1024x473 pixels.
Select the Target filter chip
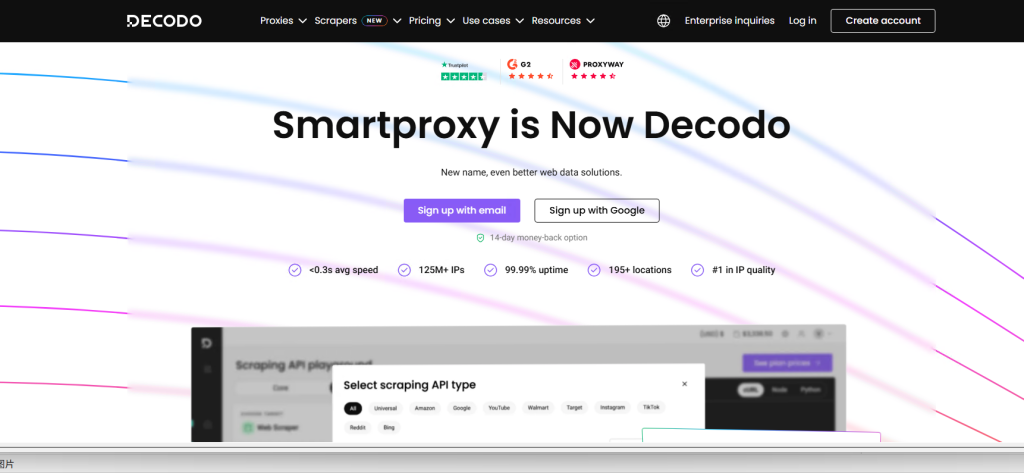tap(574, 407)
